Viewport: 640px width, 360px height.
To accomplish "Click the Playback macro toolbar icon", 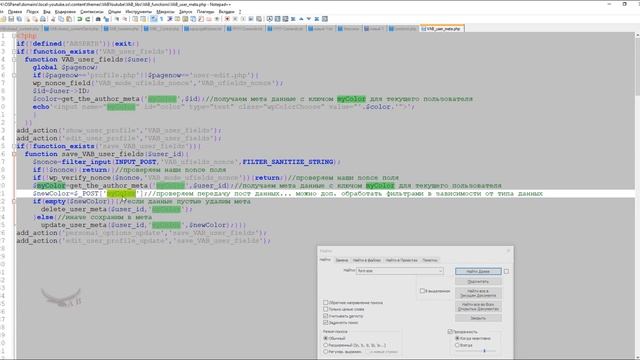I will point(243,19).
